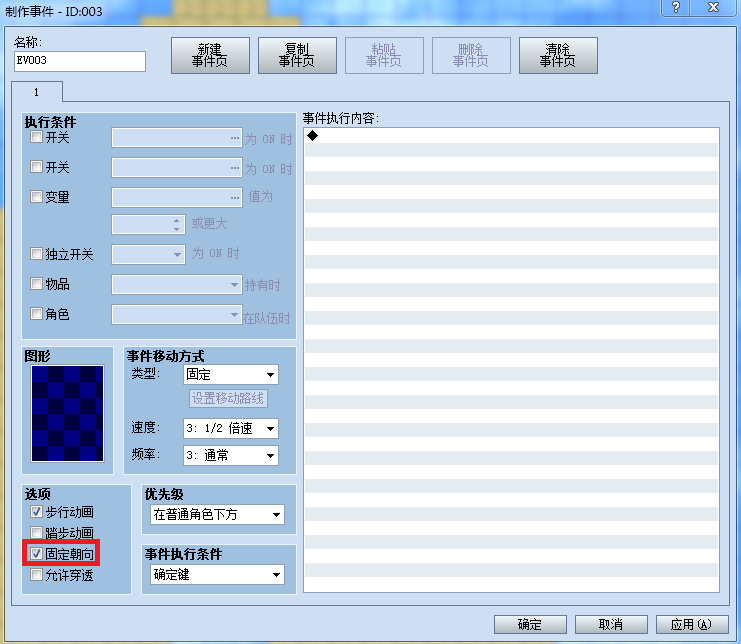Select the diamond command line marker
741x644 pixels.
point(312,136)
